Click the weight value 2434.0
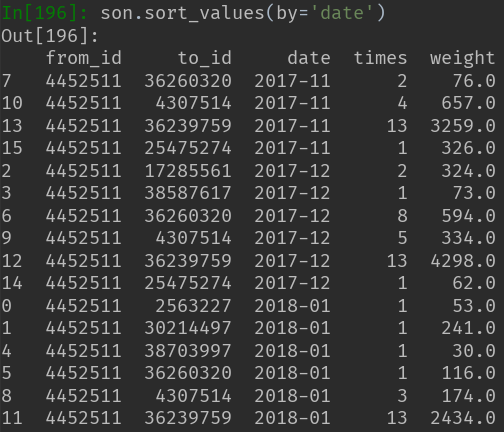This screenshot has height=432, width=504. (463, 418)
